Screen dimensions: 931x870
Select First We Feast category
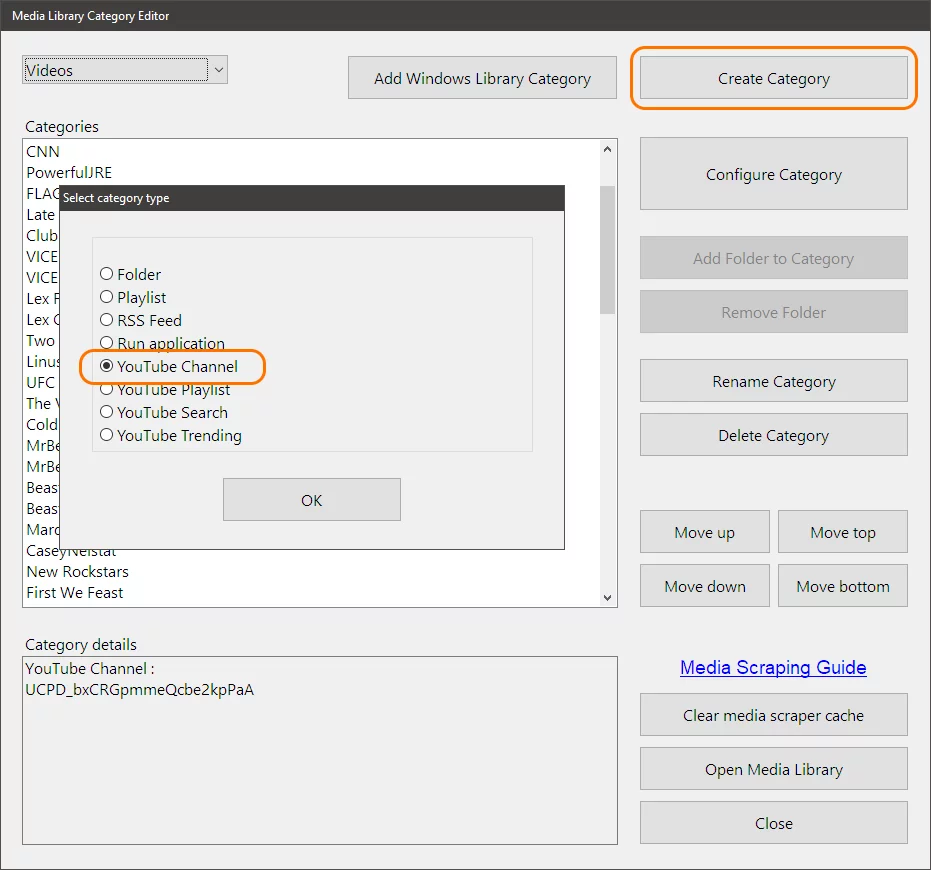[312, 593]
